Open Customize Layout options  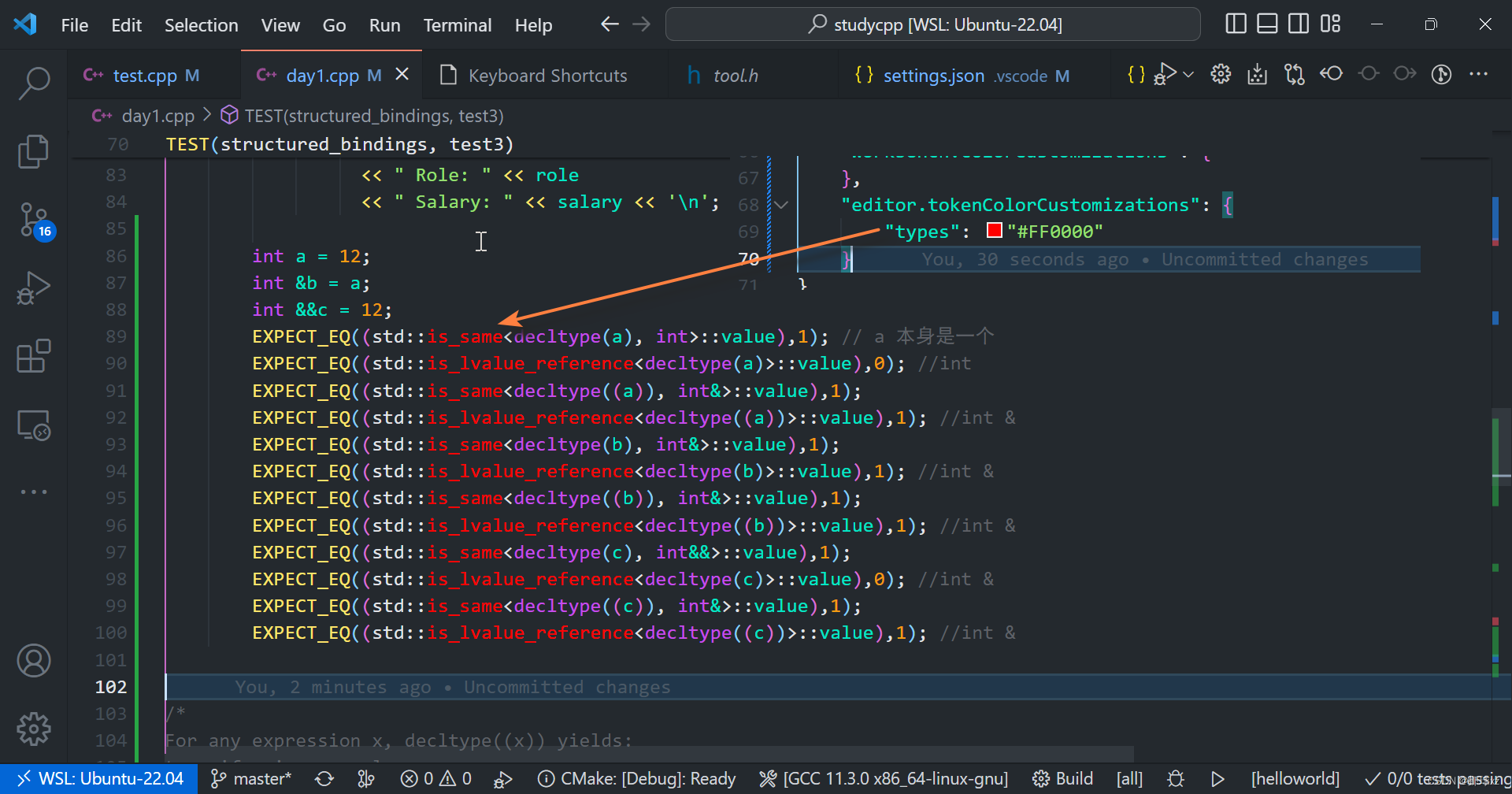coord(1331,24)
